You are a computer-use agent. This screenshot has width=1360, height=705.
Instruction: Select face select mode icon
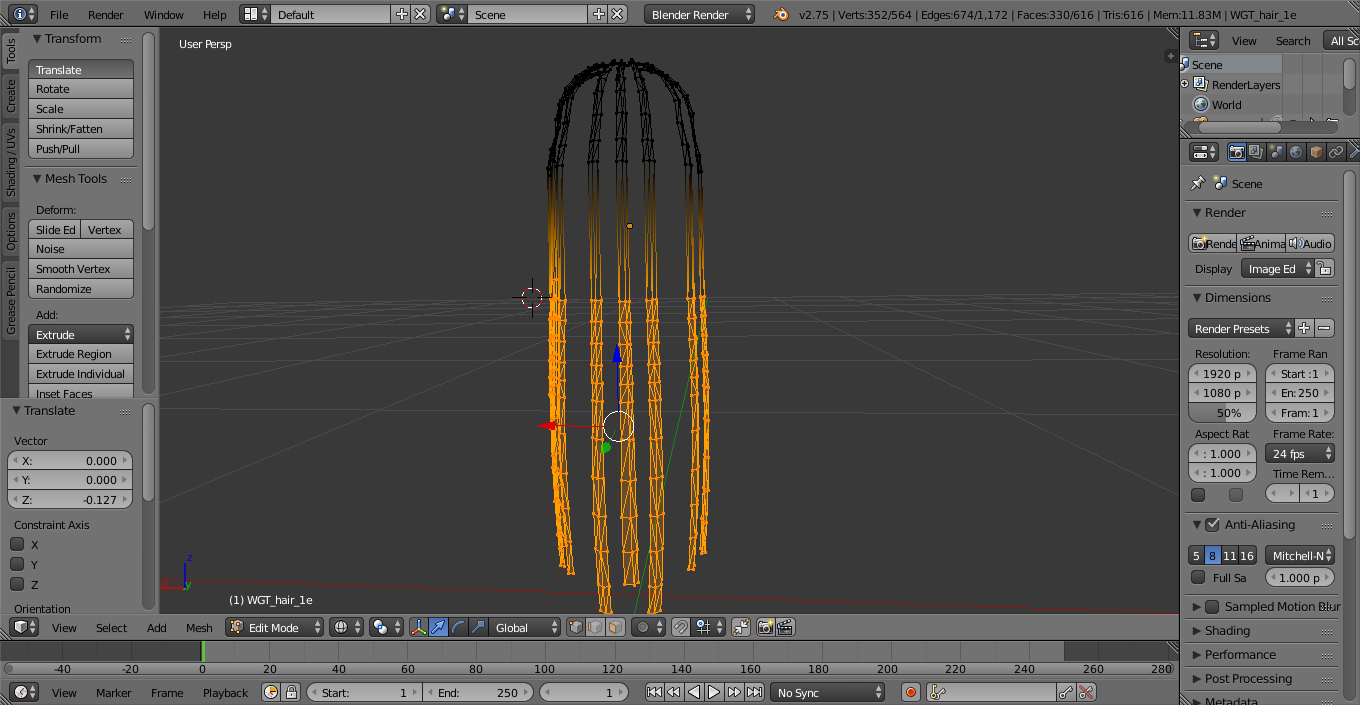coord(616,627)
